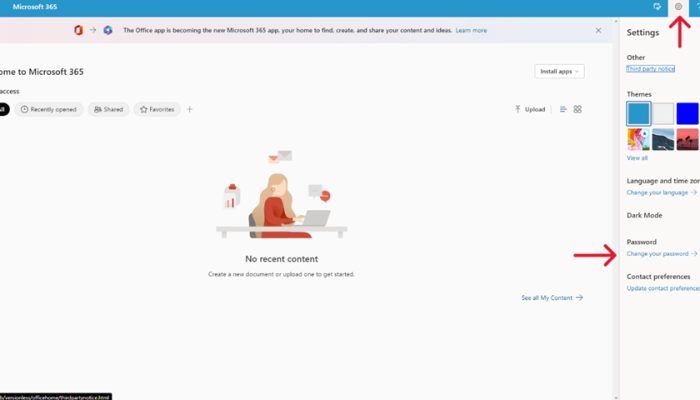The width and height of the screenshot is (700, 400).
Task: Select the white theme swatch
Action: (663, 113)
